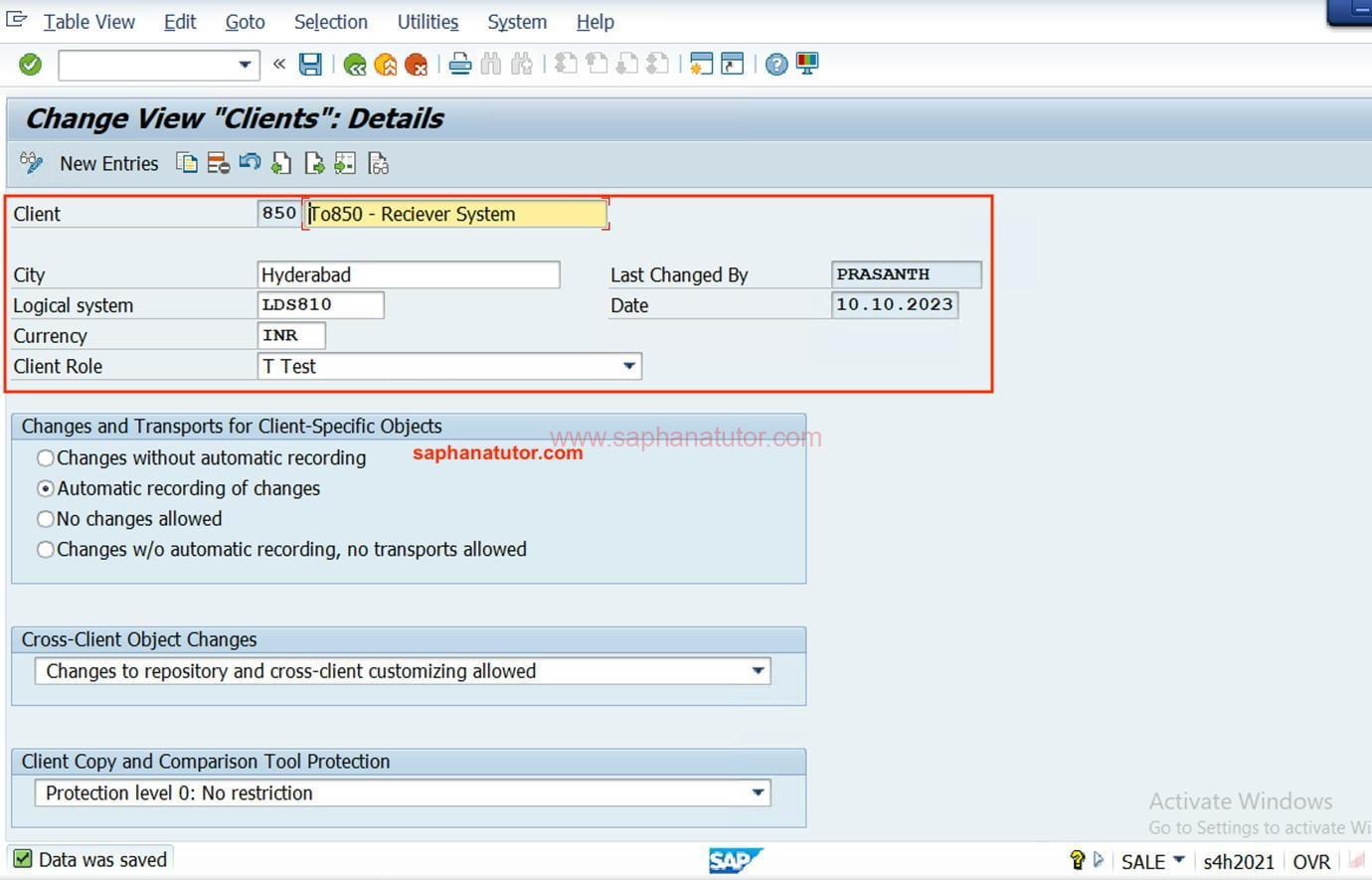This screenshot has width=1372, height=880.
Task: Click the Find Next binoculars icon
Action: click(521, 65)
